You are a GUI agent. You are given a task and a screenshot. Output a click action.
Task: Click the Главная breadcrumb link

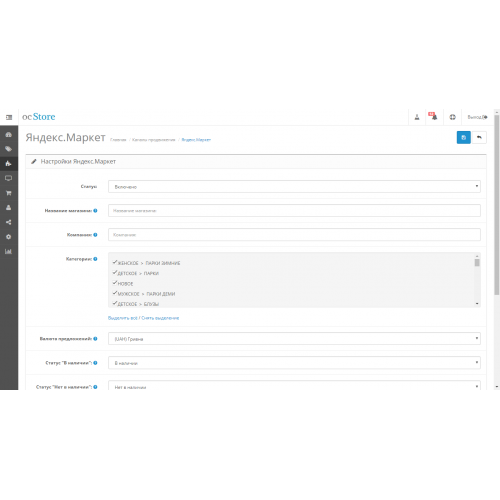point(118,140)
